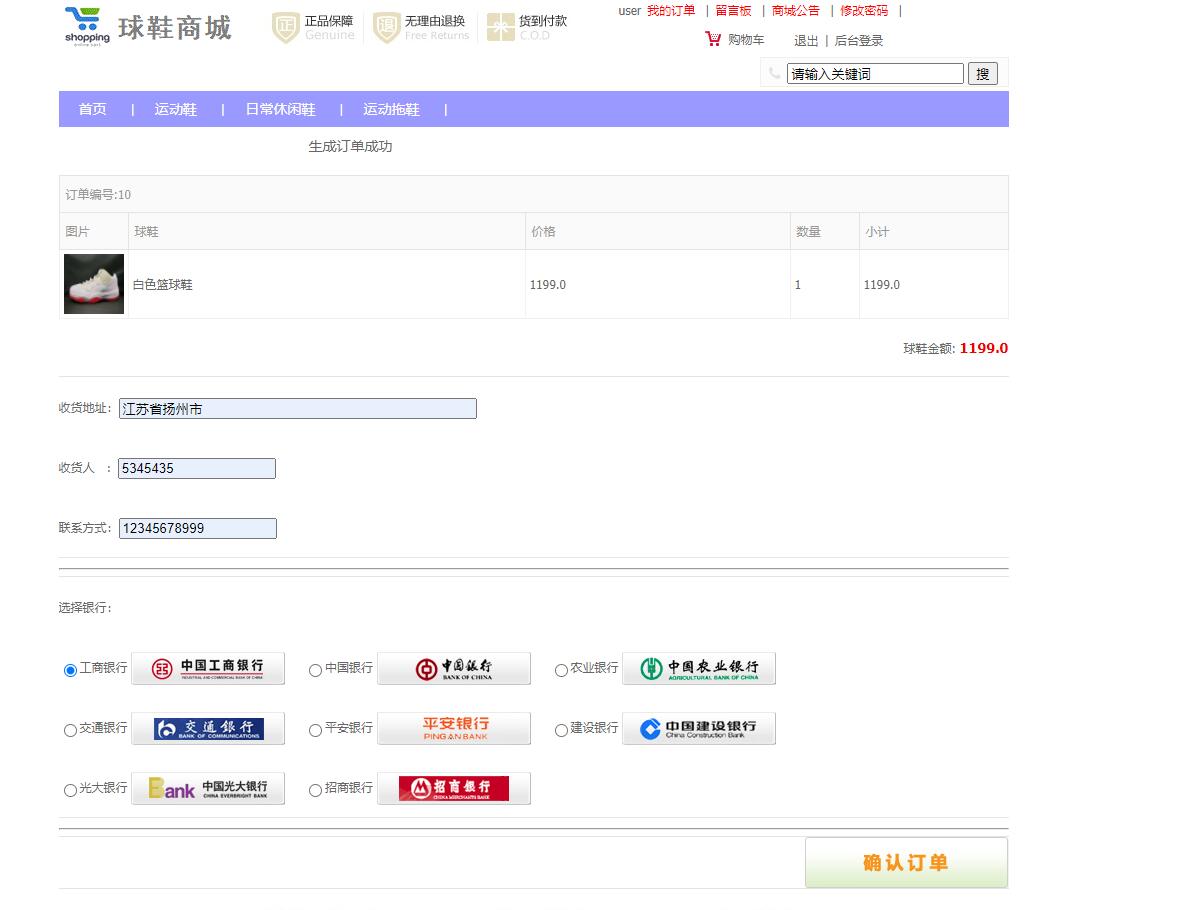1186x910 pixels.
Task: Click the 中国建设银行 bank logo
Action: tap(698, 728)
